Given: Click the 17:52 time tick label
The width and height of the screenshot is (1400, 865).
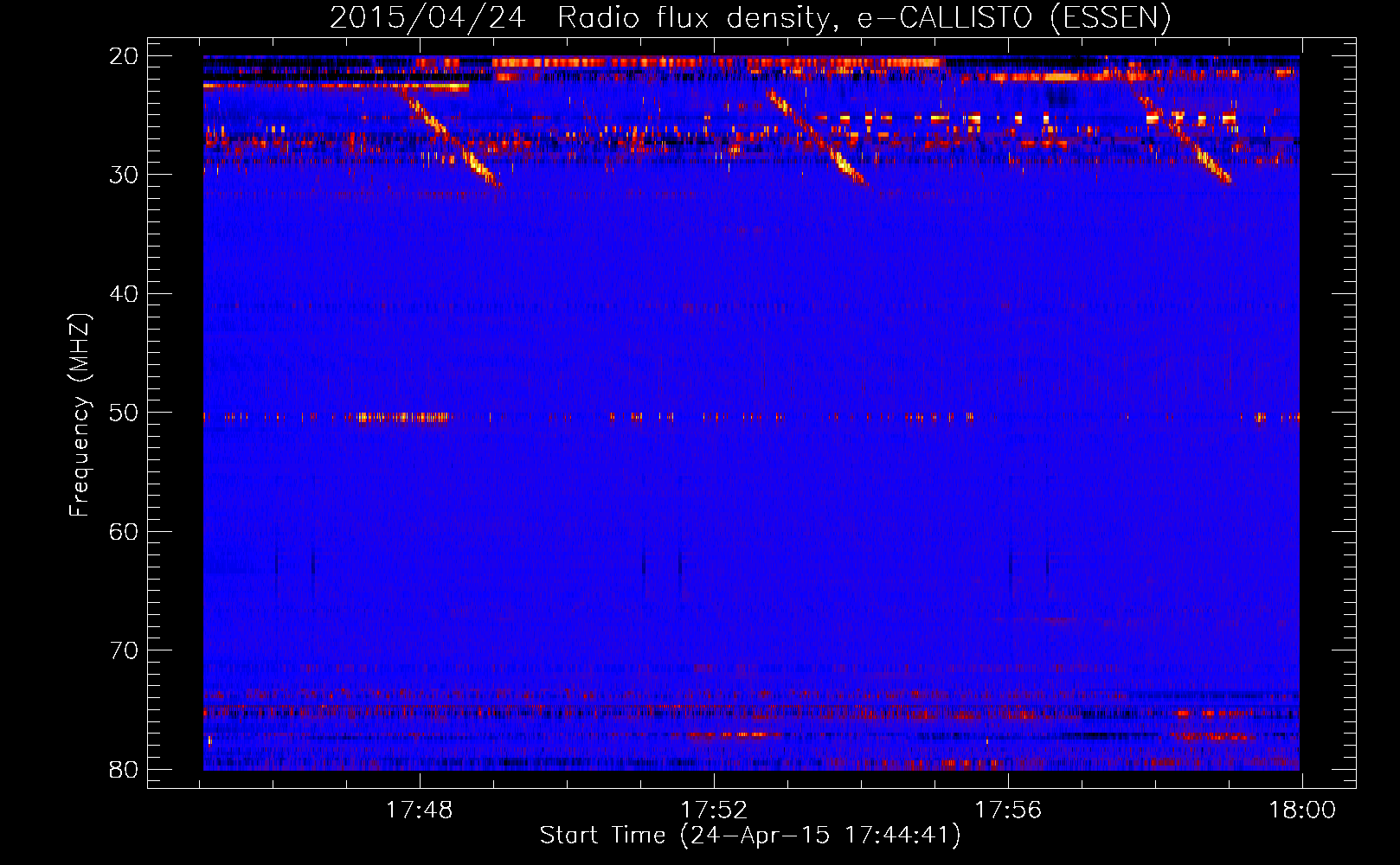Looking at the screenshot, I should pyautogui.click(x=714, y=811).
